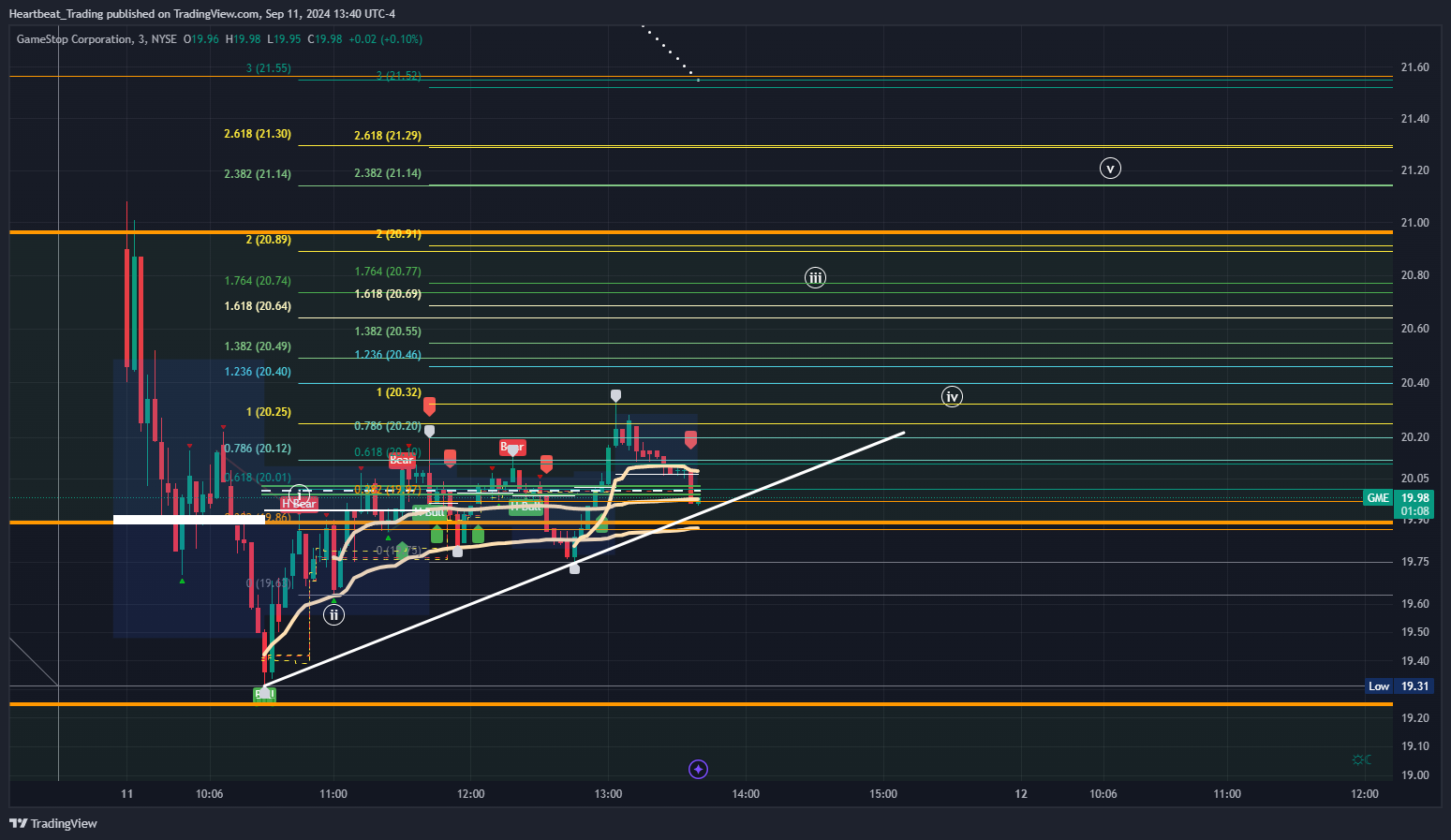Select the circled wave ii label
Viewport: 1451px width, 840px height.
[333, 614]
